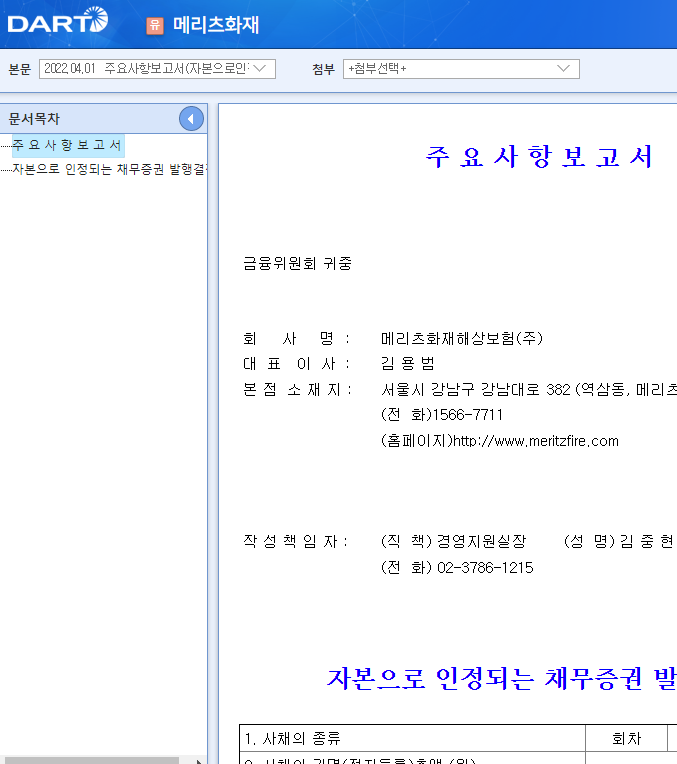The width and height of the screenshot is (677, 764).
Task: Click the 첨부 label
Action: 324,69
